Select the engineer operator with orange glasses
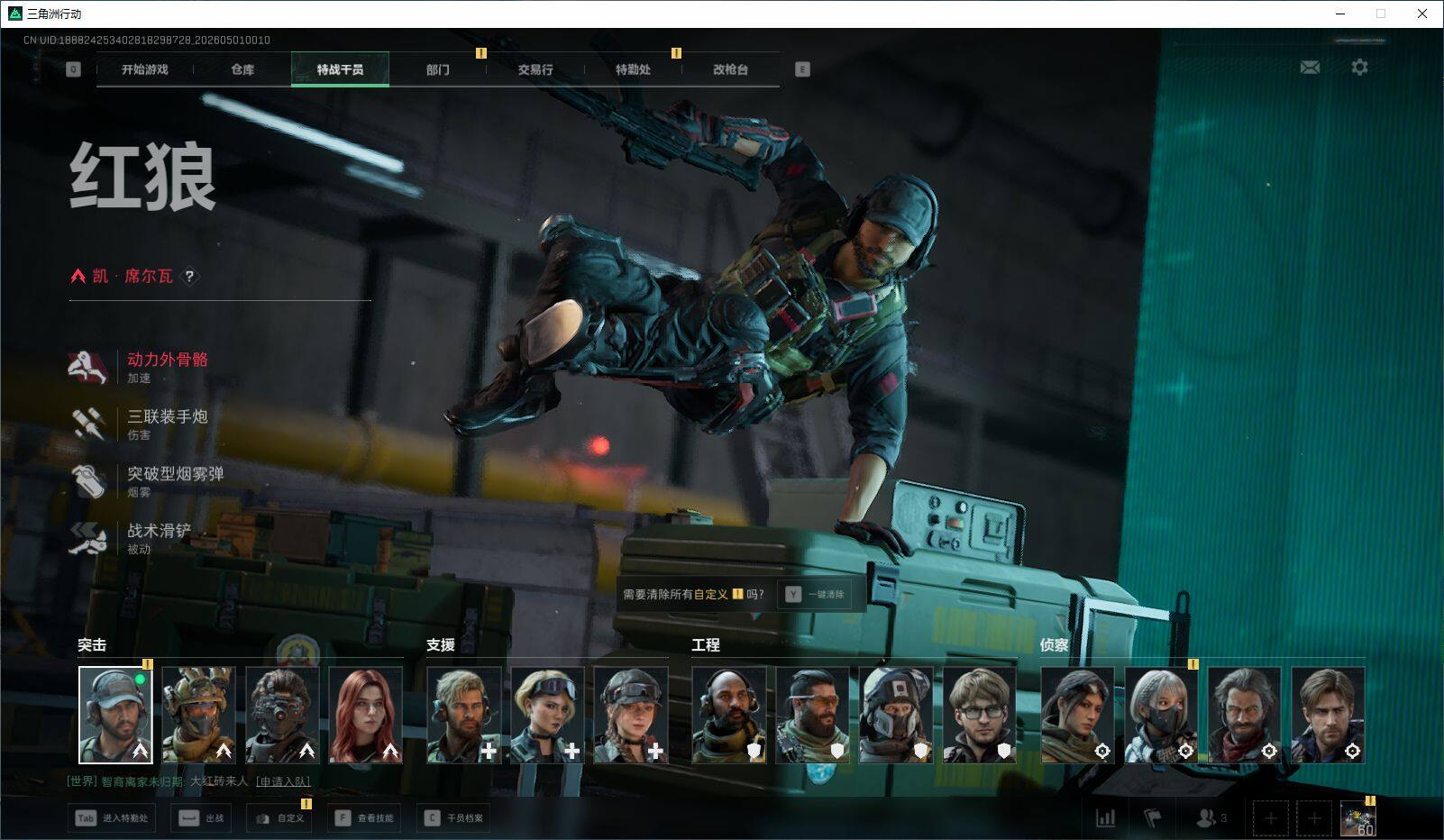 click(812, 715)
